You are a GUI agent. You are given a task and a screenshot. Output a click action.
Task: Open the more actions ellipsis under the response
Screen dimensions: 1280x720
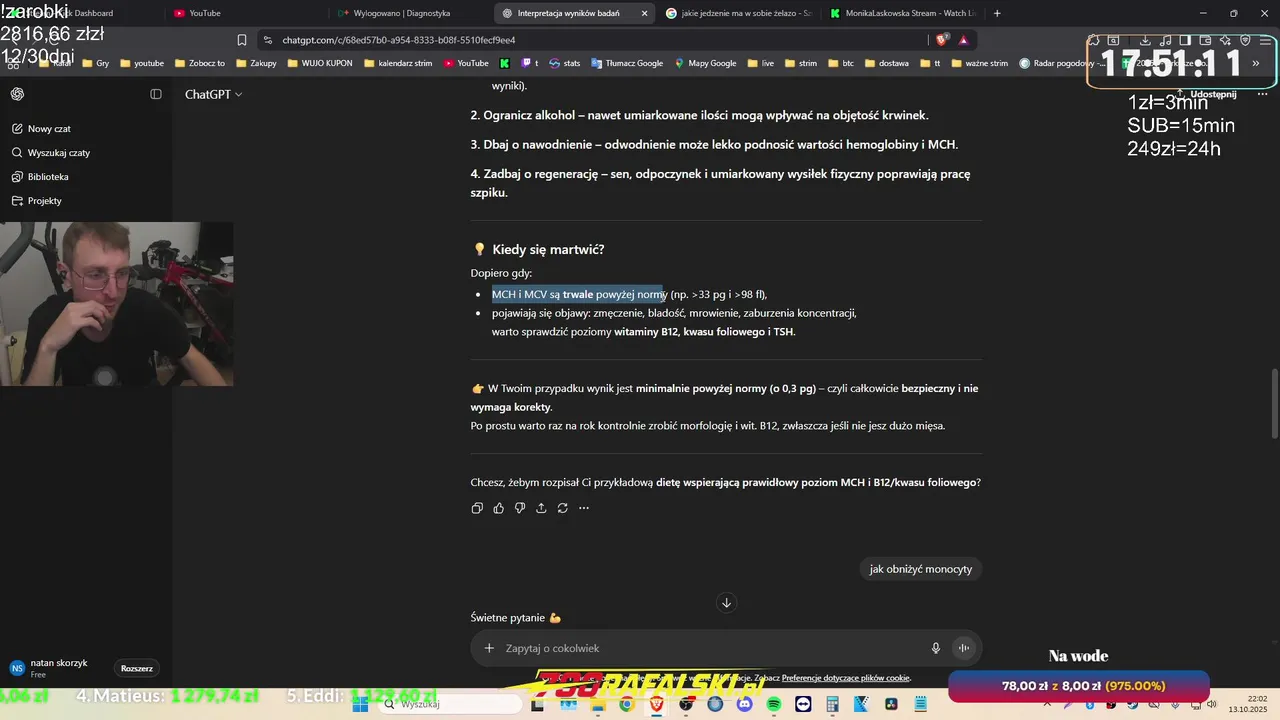coord(584,508)
